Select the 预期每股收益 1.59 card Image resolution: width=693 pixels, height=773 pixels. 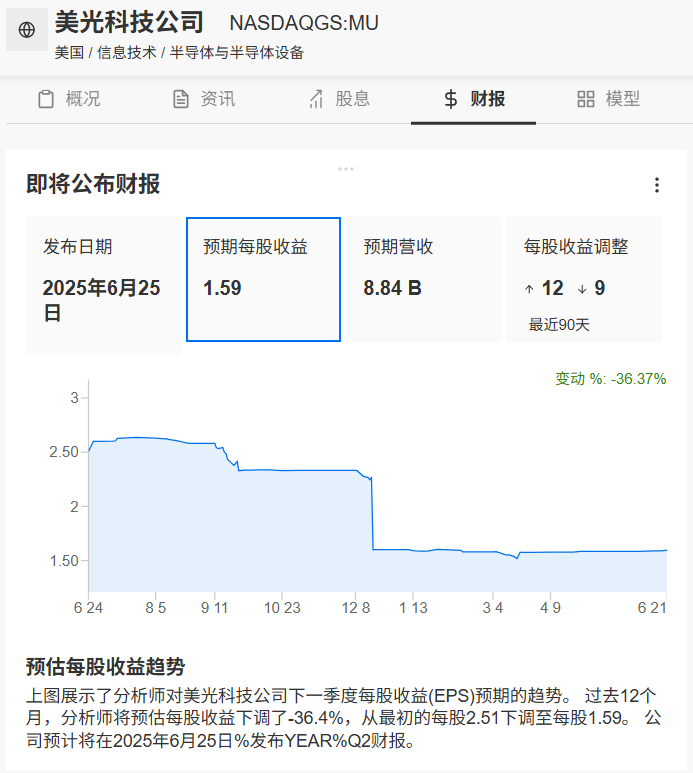[x=263, y=279]
